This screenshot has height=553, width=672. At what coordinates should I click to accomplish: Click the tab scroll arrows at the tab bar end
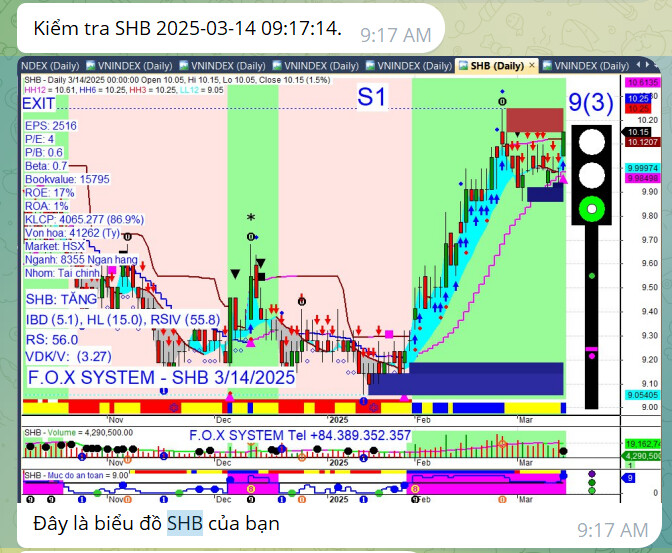(x=642, y=65)
